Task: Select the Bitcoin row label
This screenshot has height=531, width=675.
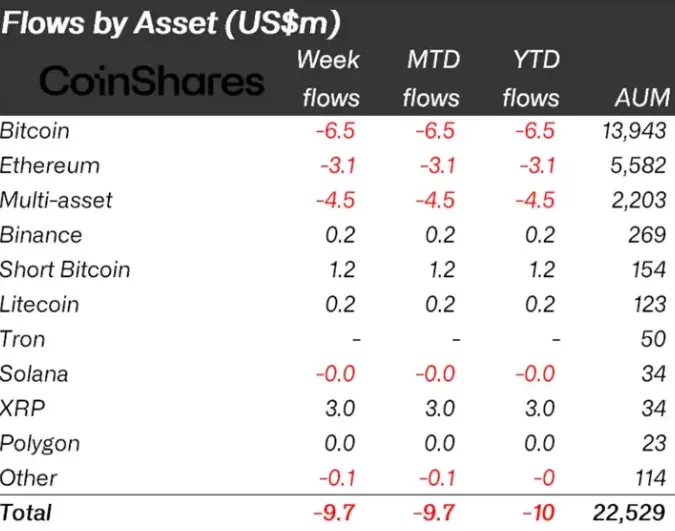Action: tap(35, 130)
